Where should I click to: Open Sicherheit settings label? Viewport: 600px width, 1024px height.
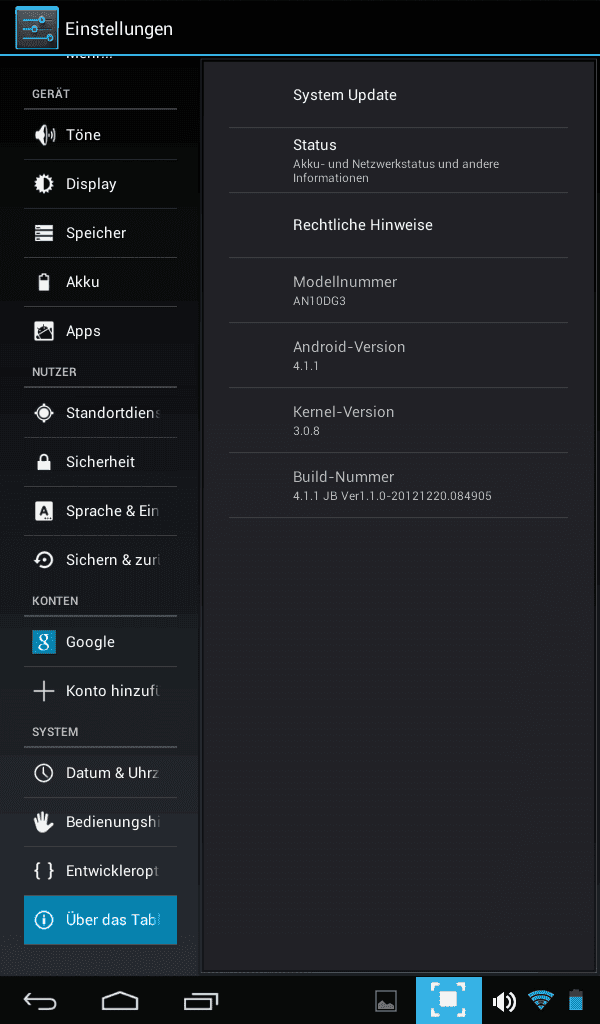(100, 462)
